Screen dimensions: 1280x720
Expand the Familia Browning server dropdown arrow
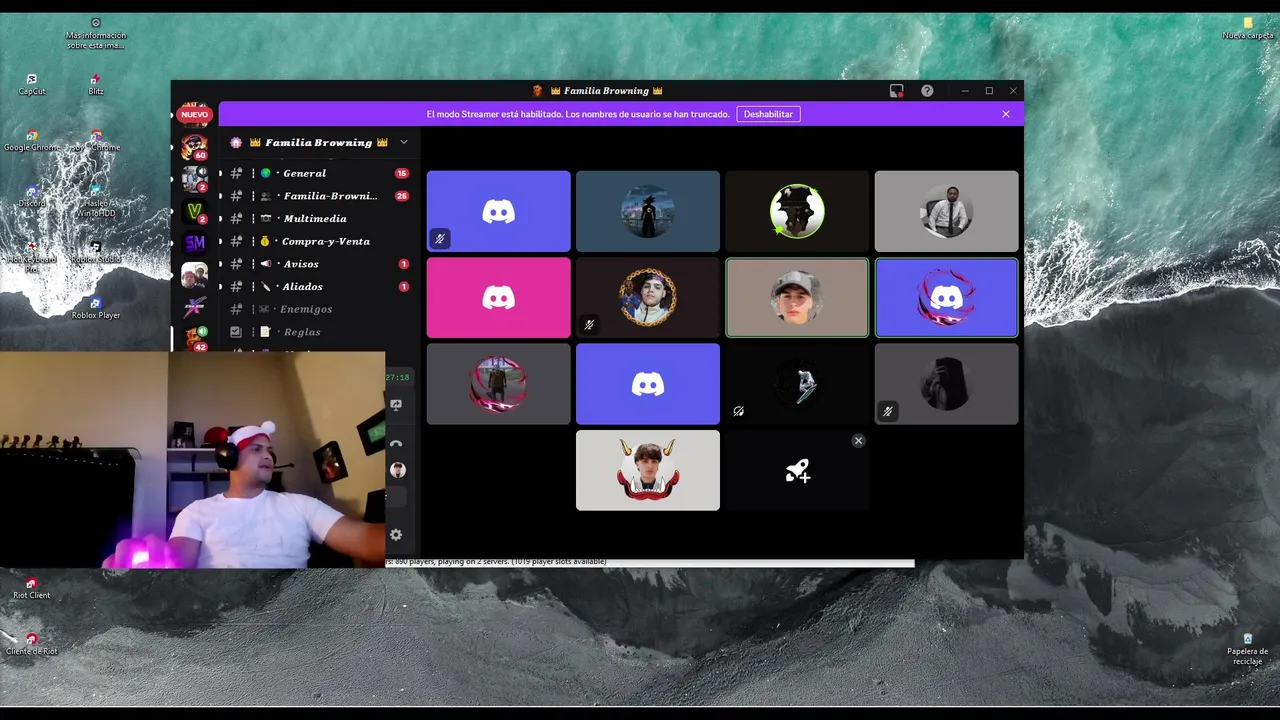[404, 142]
